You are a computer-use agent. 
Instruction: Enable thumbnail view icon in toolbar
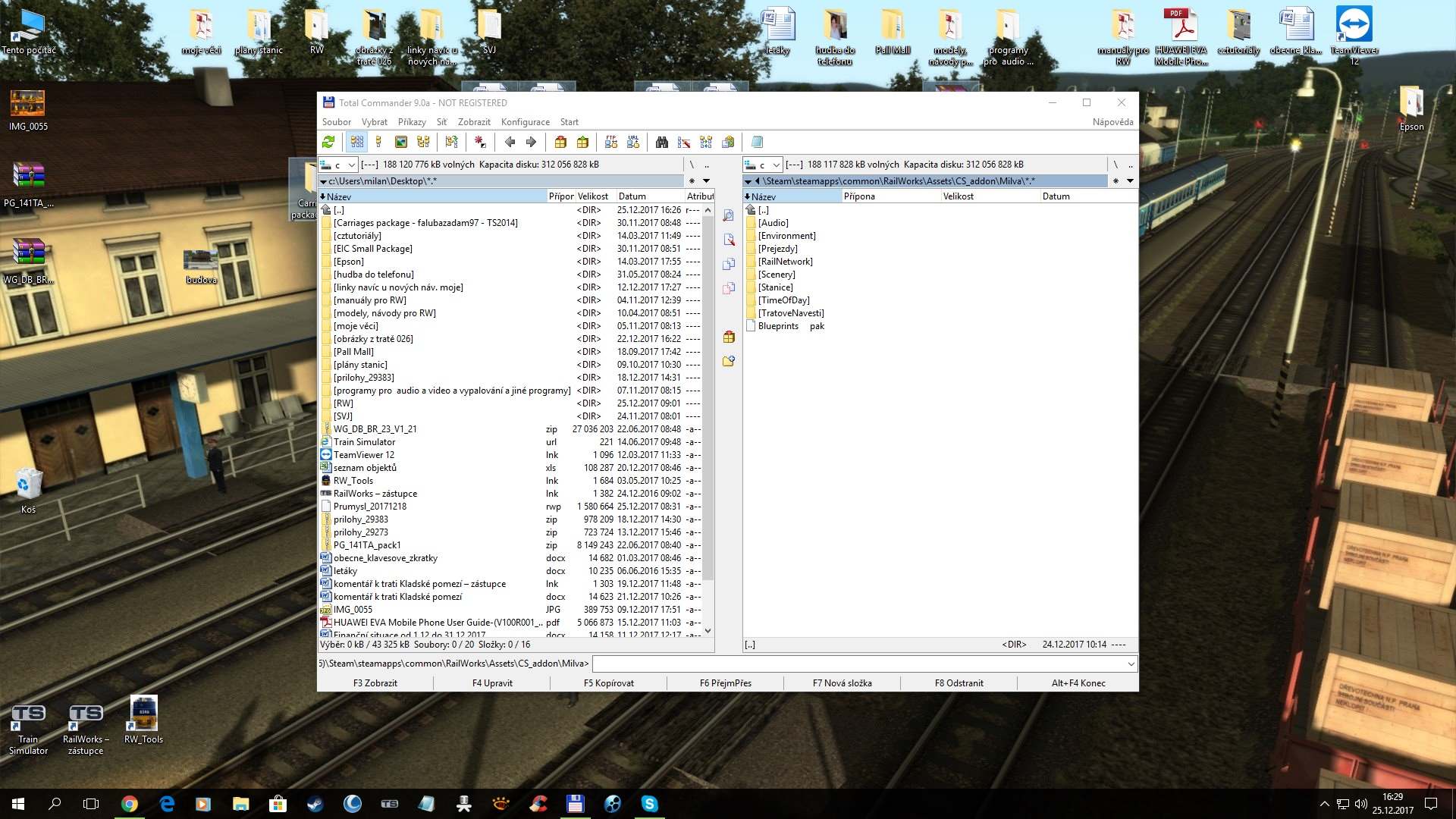click(x=401, y=142)
